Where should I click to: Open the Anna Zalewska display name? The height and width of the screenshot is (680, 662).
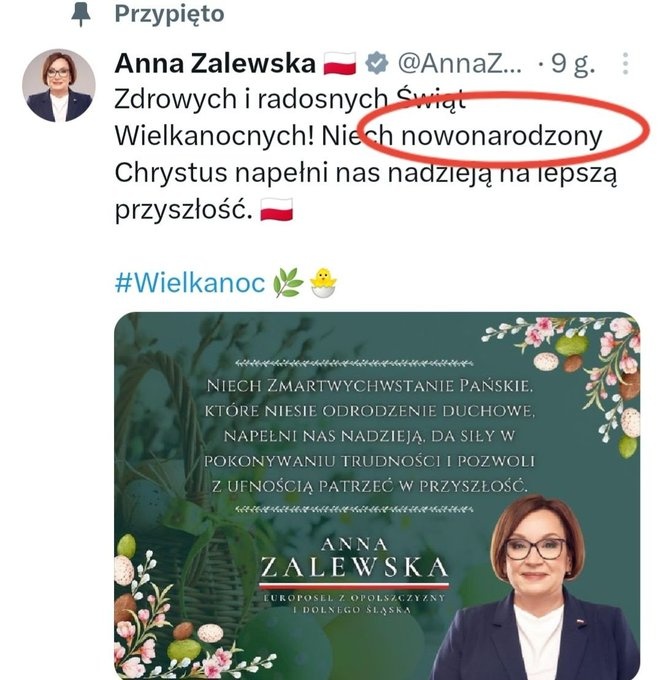point(215,63)
